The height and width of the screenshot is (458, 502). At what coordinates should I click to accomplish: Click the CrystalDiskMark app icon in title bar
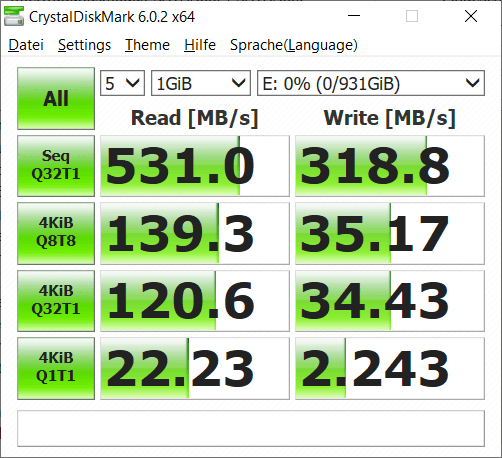(x=14, y=16)
